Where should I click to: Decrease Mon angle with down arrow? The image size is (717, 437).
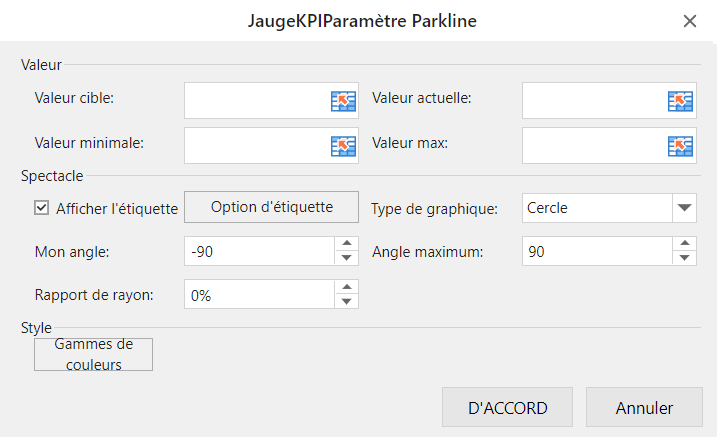[346, 258]
